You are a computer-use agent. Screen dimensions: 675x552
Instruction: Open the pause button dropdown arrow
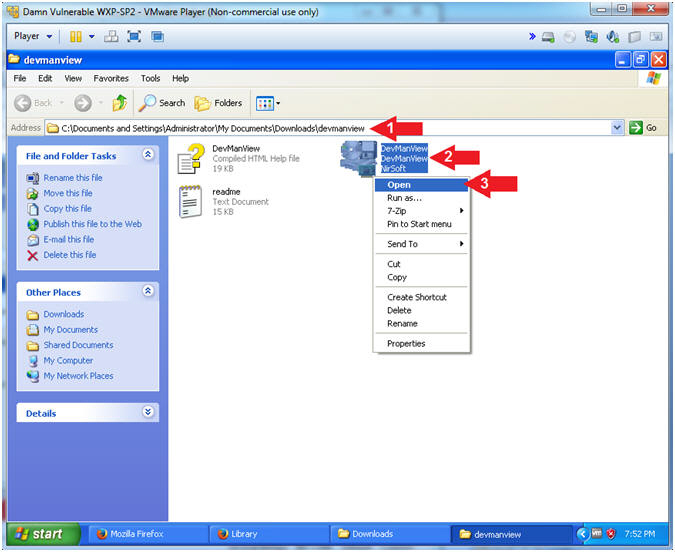(x=92, y=37)
